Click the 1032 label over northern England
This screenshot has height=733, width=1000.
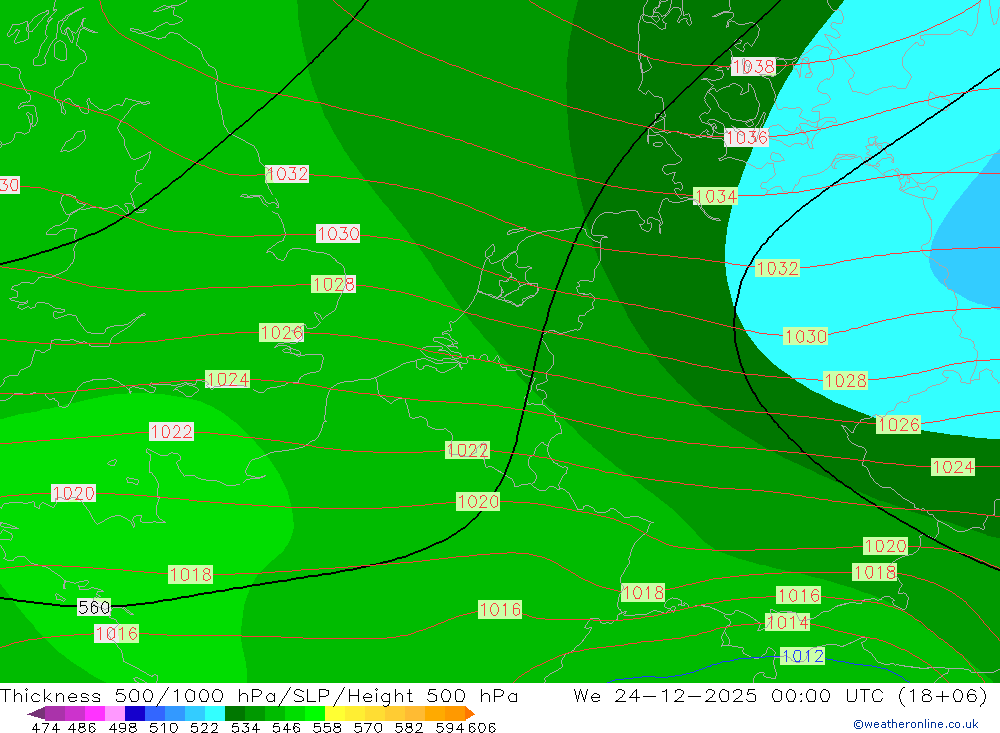[x=287, y=174]
